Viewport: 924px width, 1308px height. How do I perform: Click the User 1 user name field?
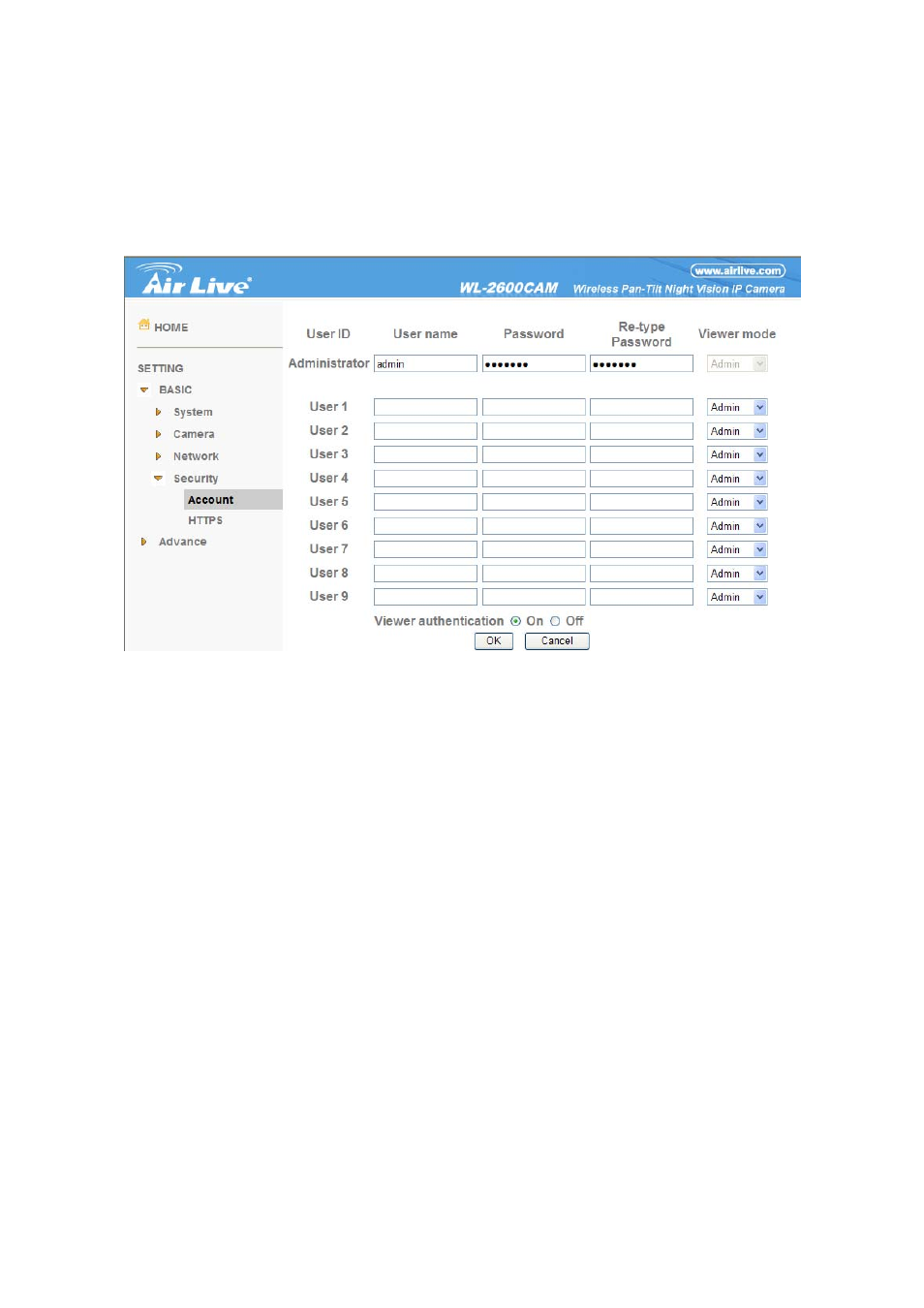pyautogui.click(x=425, y=407)
